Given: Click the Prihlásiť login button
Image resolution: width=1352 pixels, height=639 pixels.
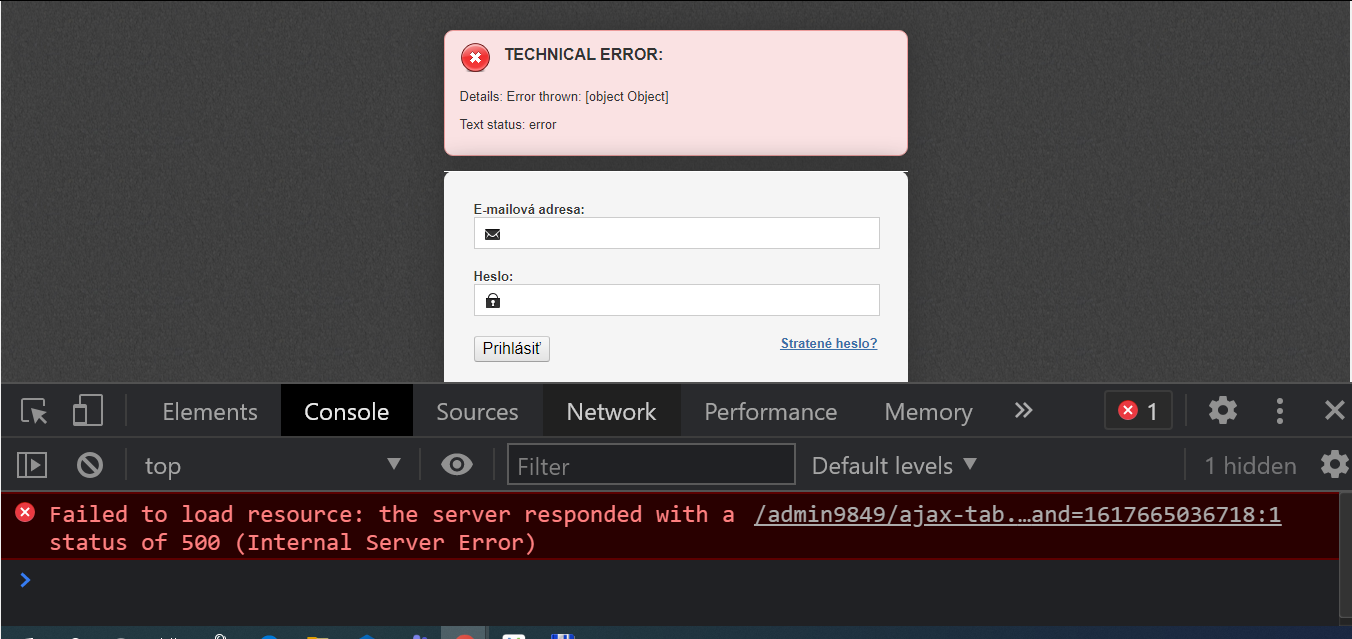Looking at the screenshot, I should [x=512, y=349].
